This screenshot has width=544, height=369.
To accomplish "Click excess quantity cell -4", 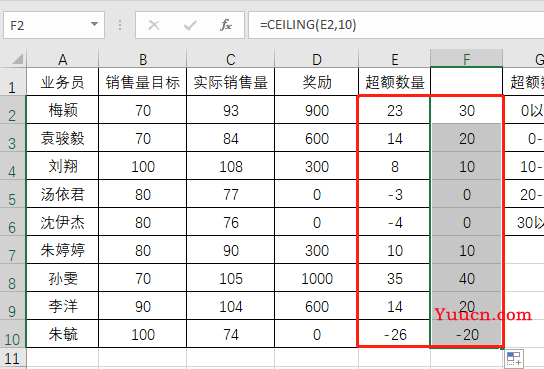I will [394, 222].
